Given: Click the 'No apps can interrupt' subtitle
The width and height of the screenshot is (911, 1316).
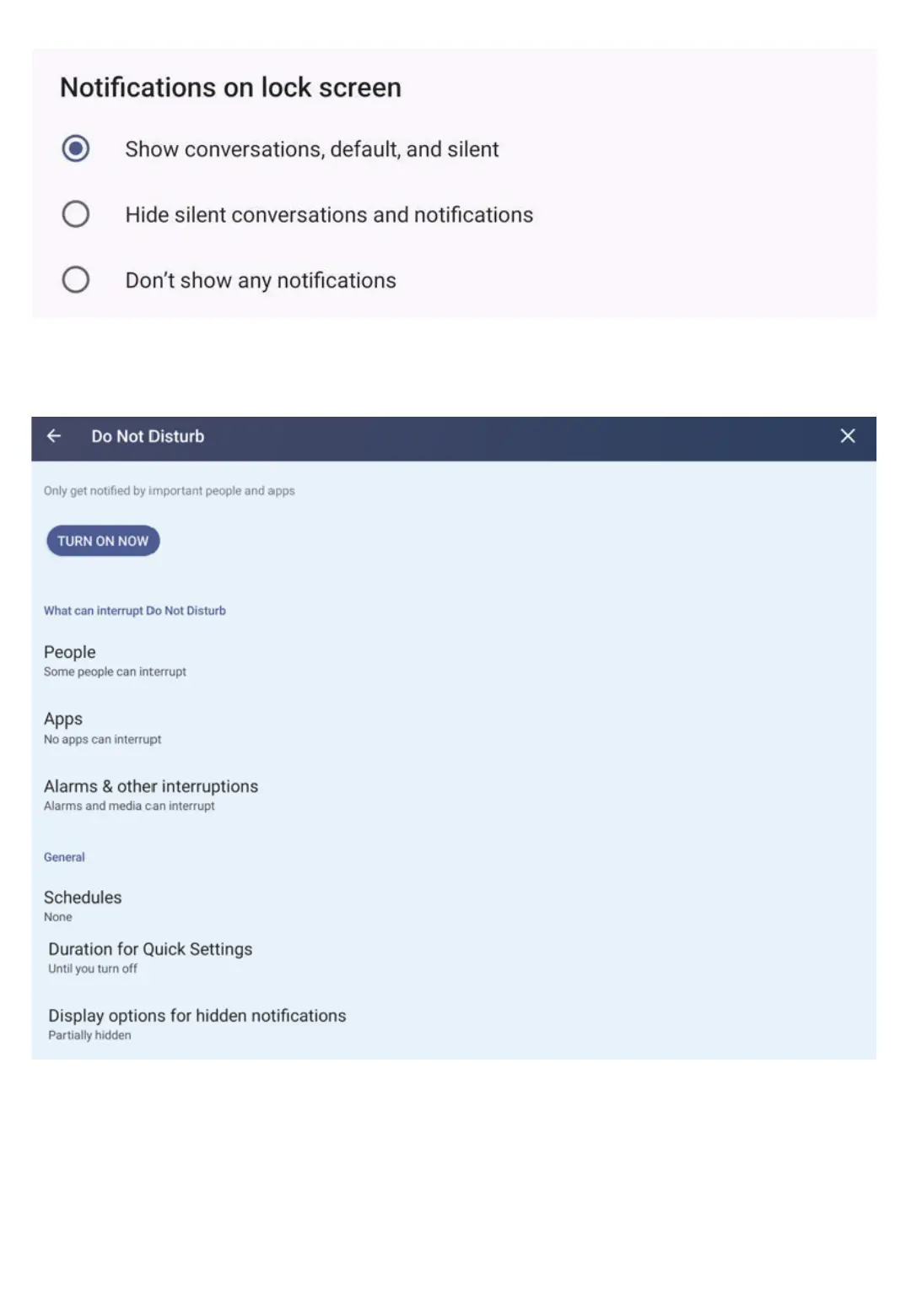Looking at the screenshot, I should (102, 740).
